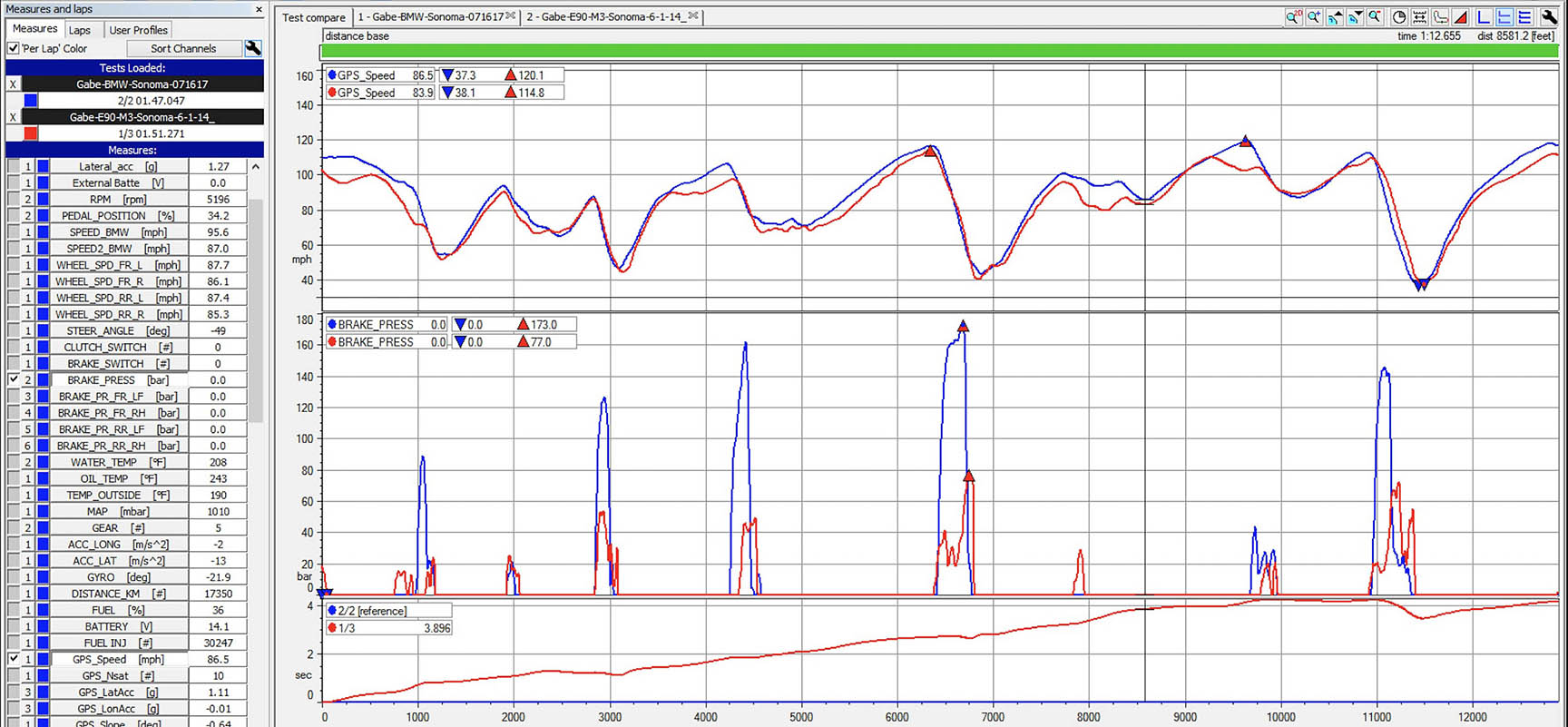Click red BRAKE_PRESS 77.0 peak marker
Screen dimensions: 1568x727
(969, 476)
